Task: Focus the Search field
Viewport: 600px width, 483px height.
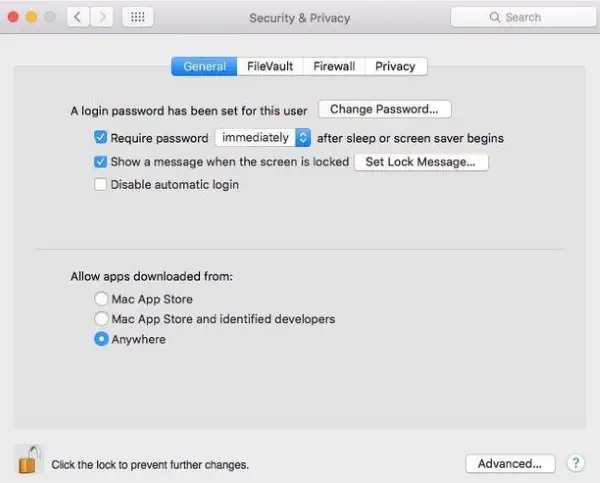Action: coord(523,17)
